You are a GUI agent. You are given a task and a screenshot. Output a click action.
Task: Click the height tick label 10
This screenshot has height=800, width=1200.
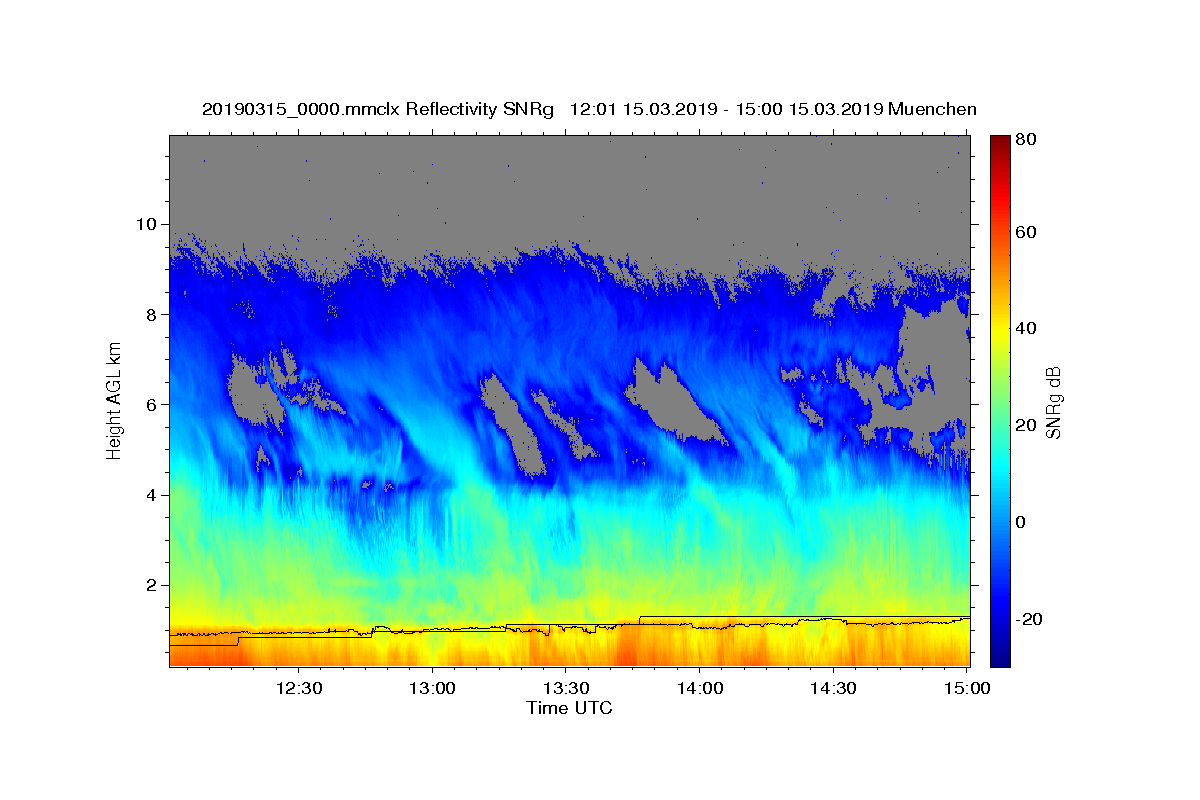point(148,224)
